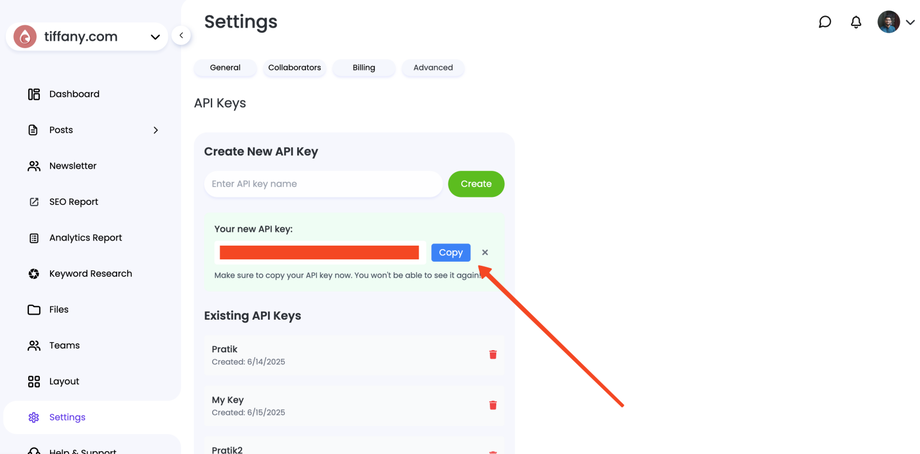The width and height of the screenshot is (920, 454).
Task: Focus the Enter API key name field
Action: [x=323, y=184]
